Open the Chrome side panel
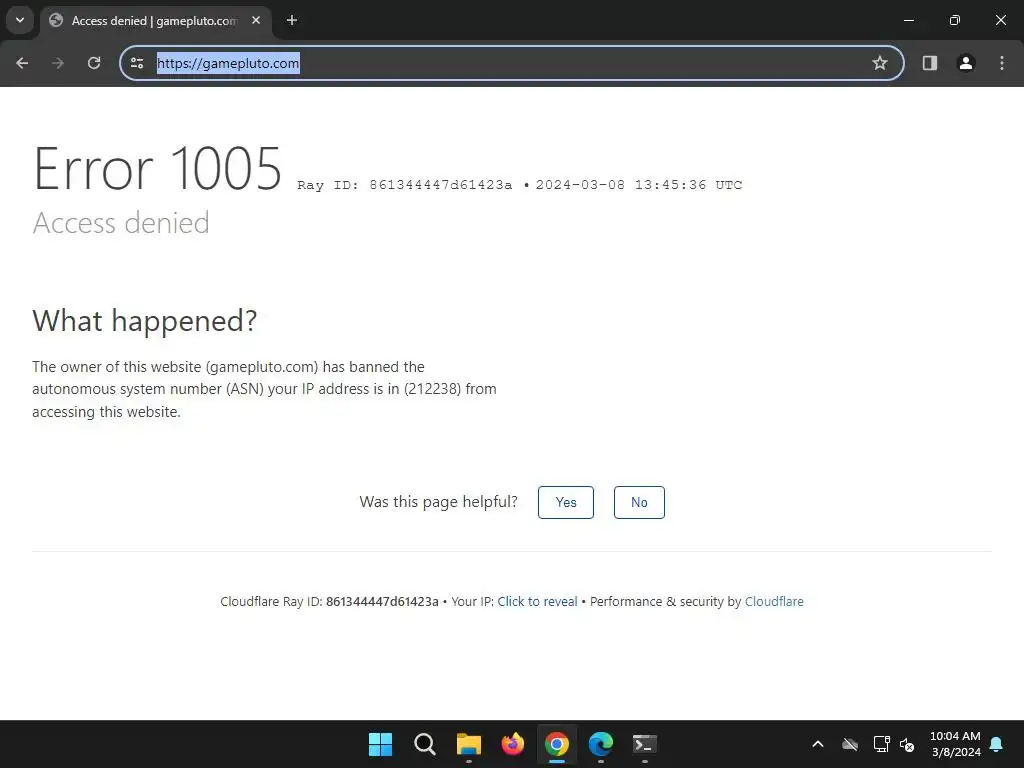The width and height of the screenshot is (1024, 768). tap(930, 63)
